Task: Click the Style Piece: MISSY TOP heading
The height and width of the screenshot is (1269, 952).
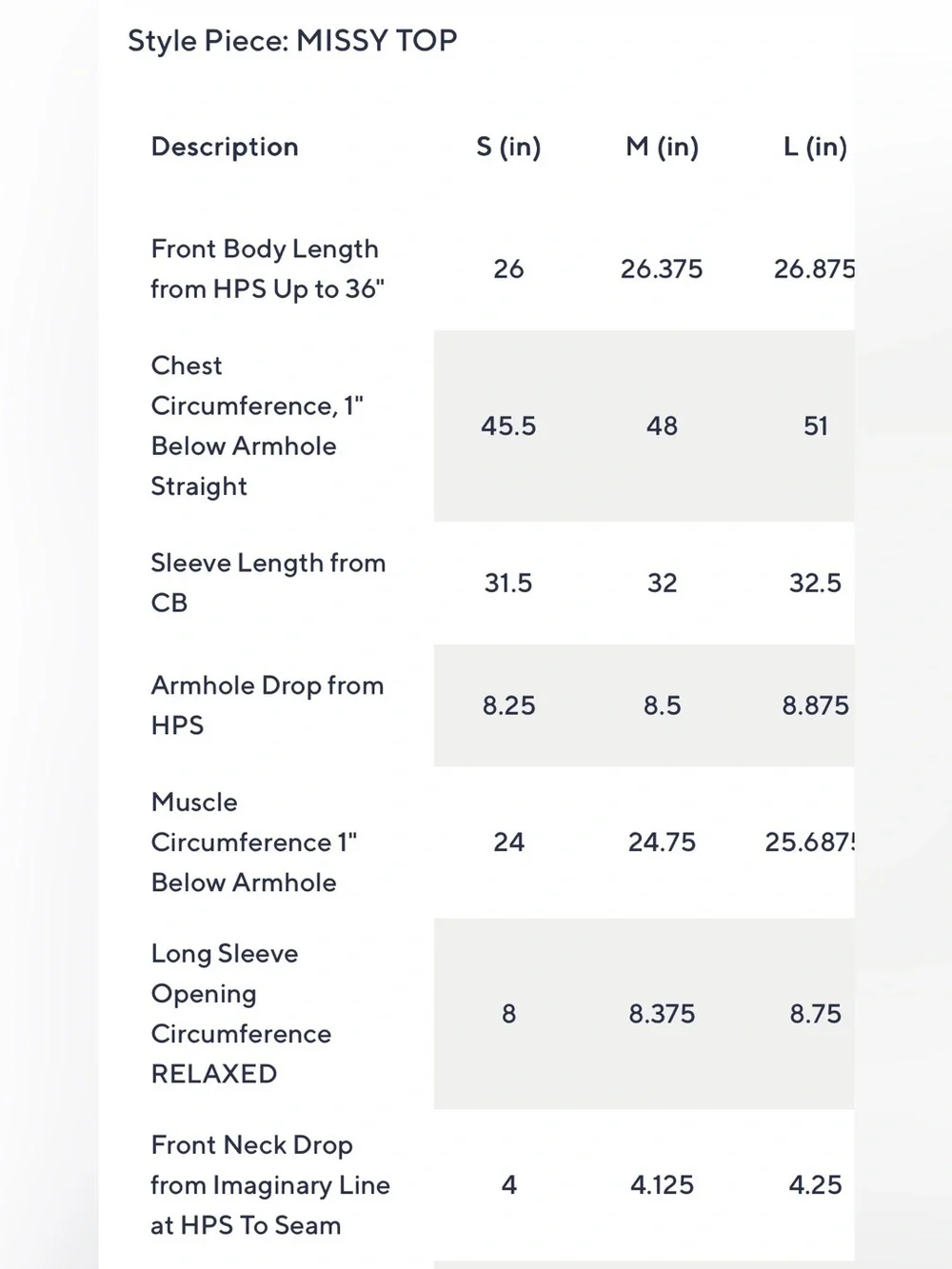Action: tap(292, 41)
